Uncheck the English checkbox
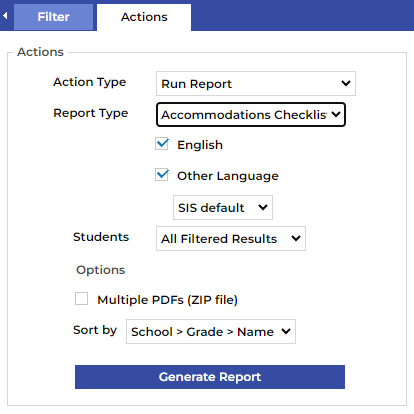 pyautogui.click(x=162, y=144)
